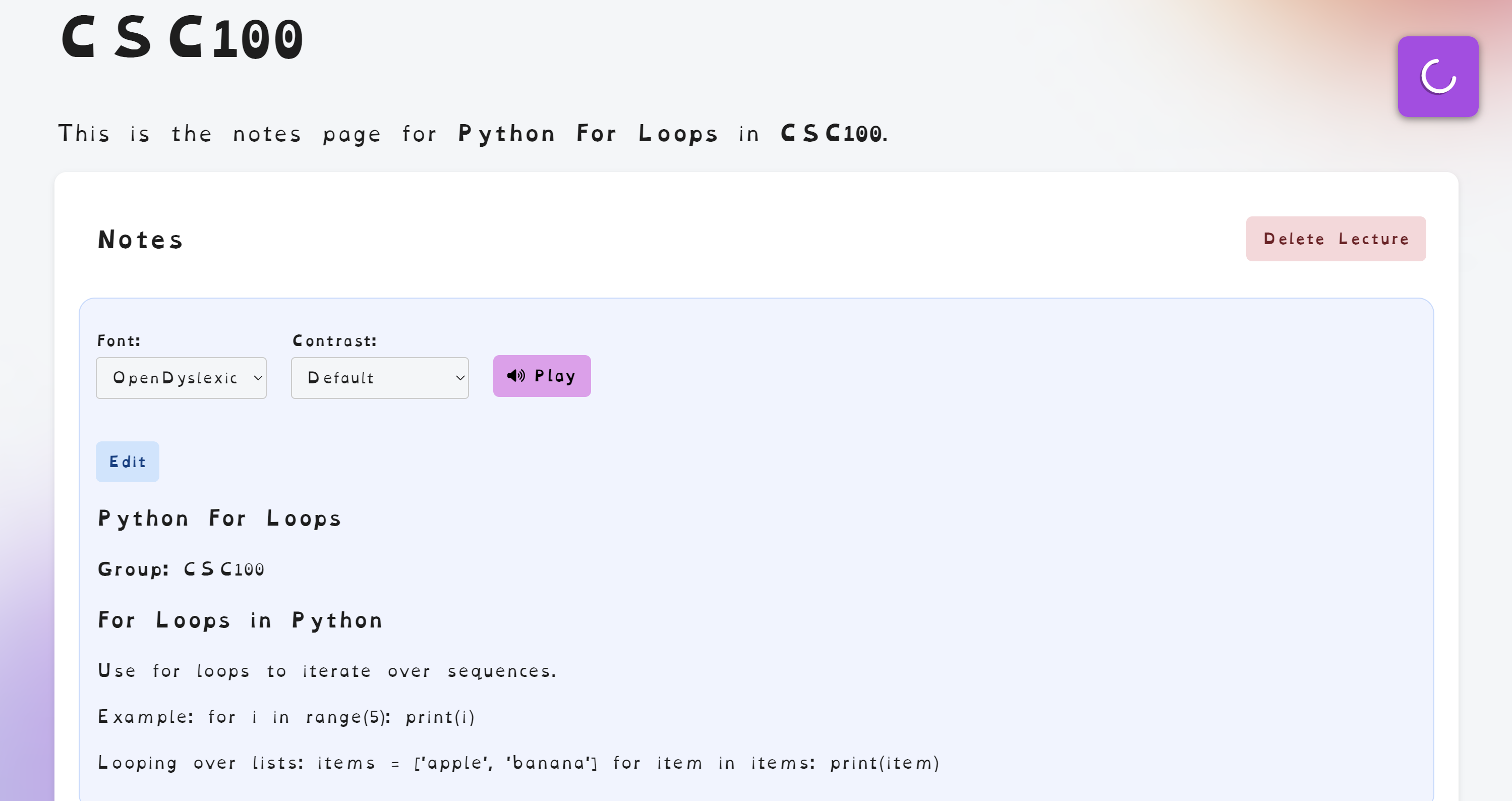The height and width of the screenshot is (801, 1512).
Task: Click bold Python For Loops in subtitle
Action: point(588,134)
